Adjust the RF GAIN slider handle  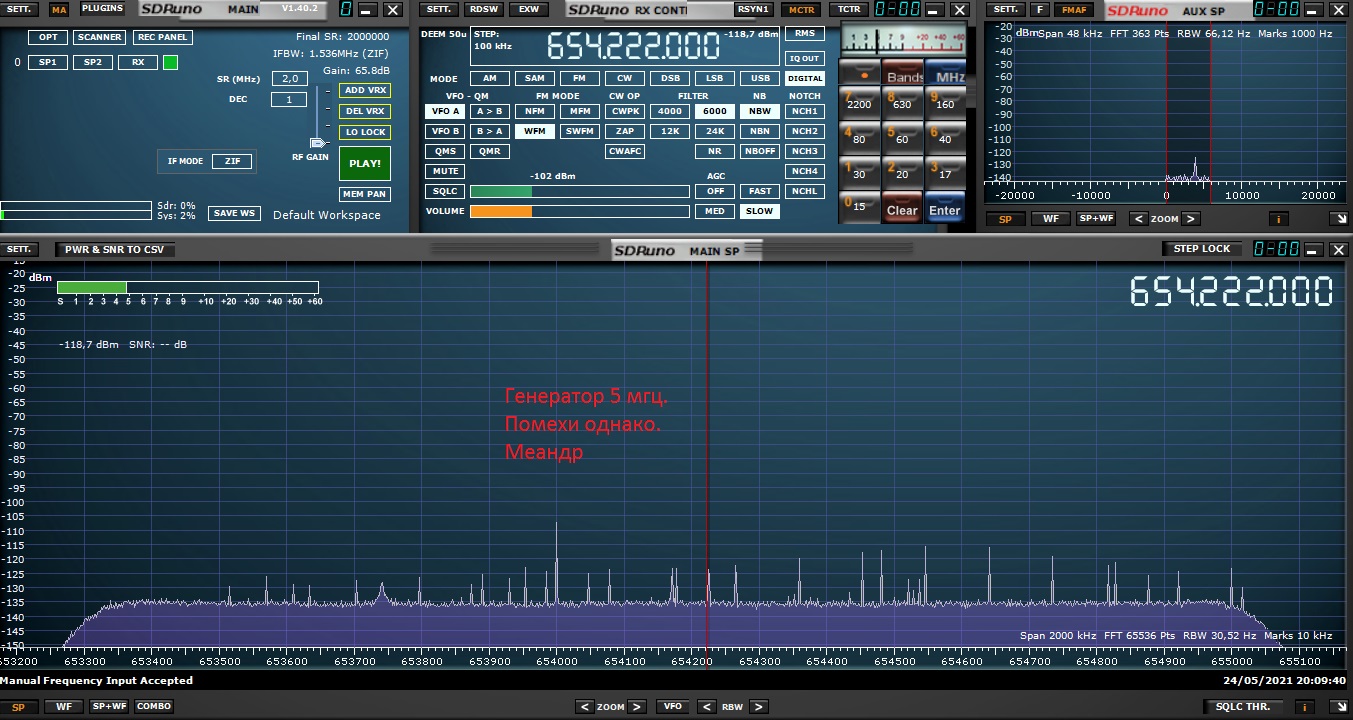(320, 141)
